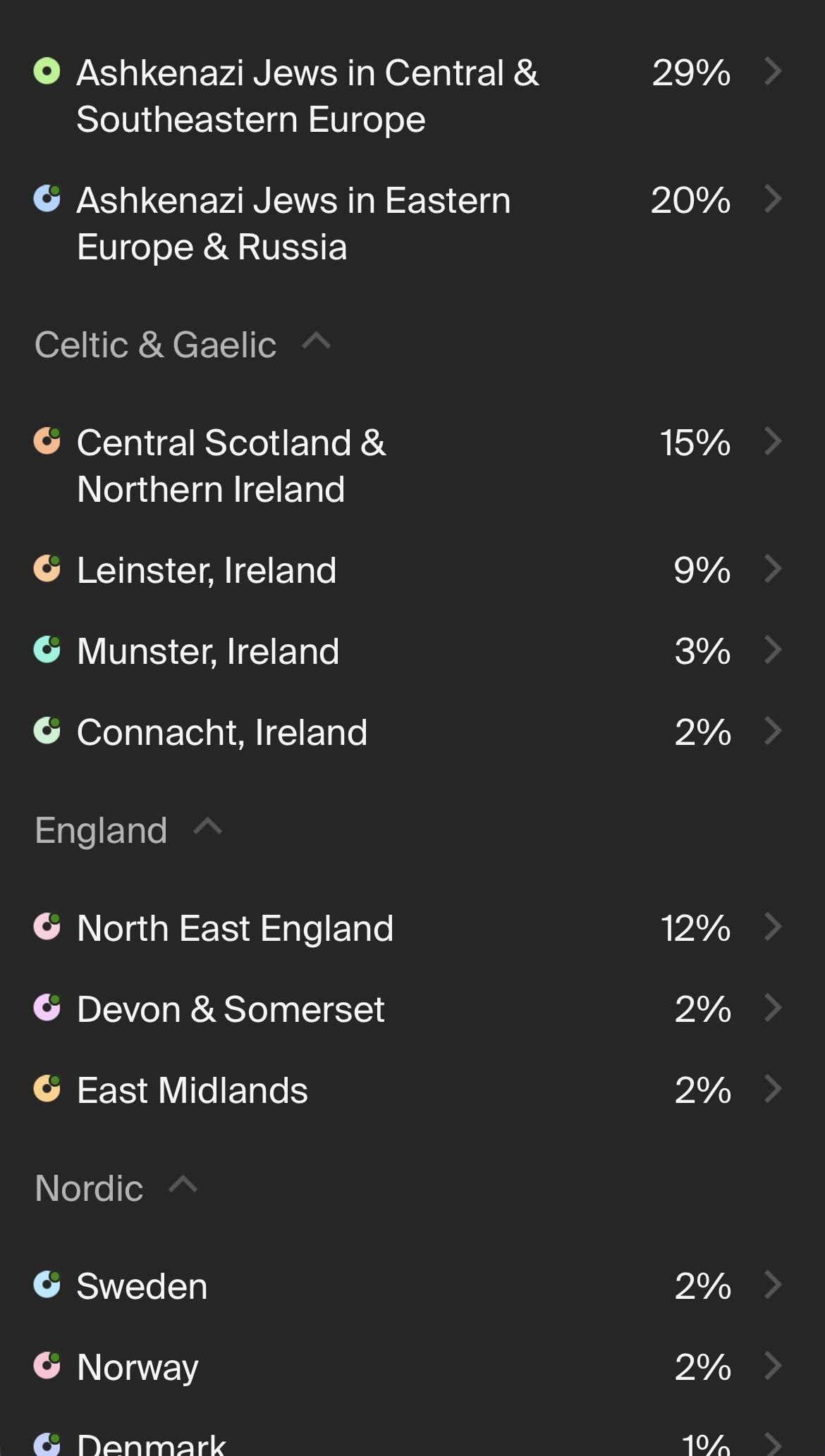The image size is (825, 1456).
Task: Click the pink circle icon beside North East England
Action: [x=47, y=927]
